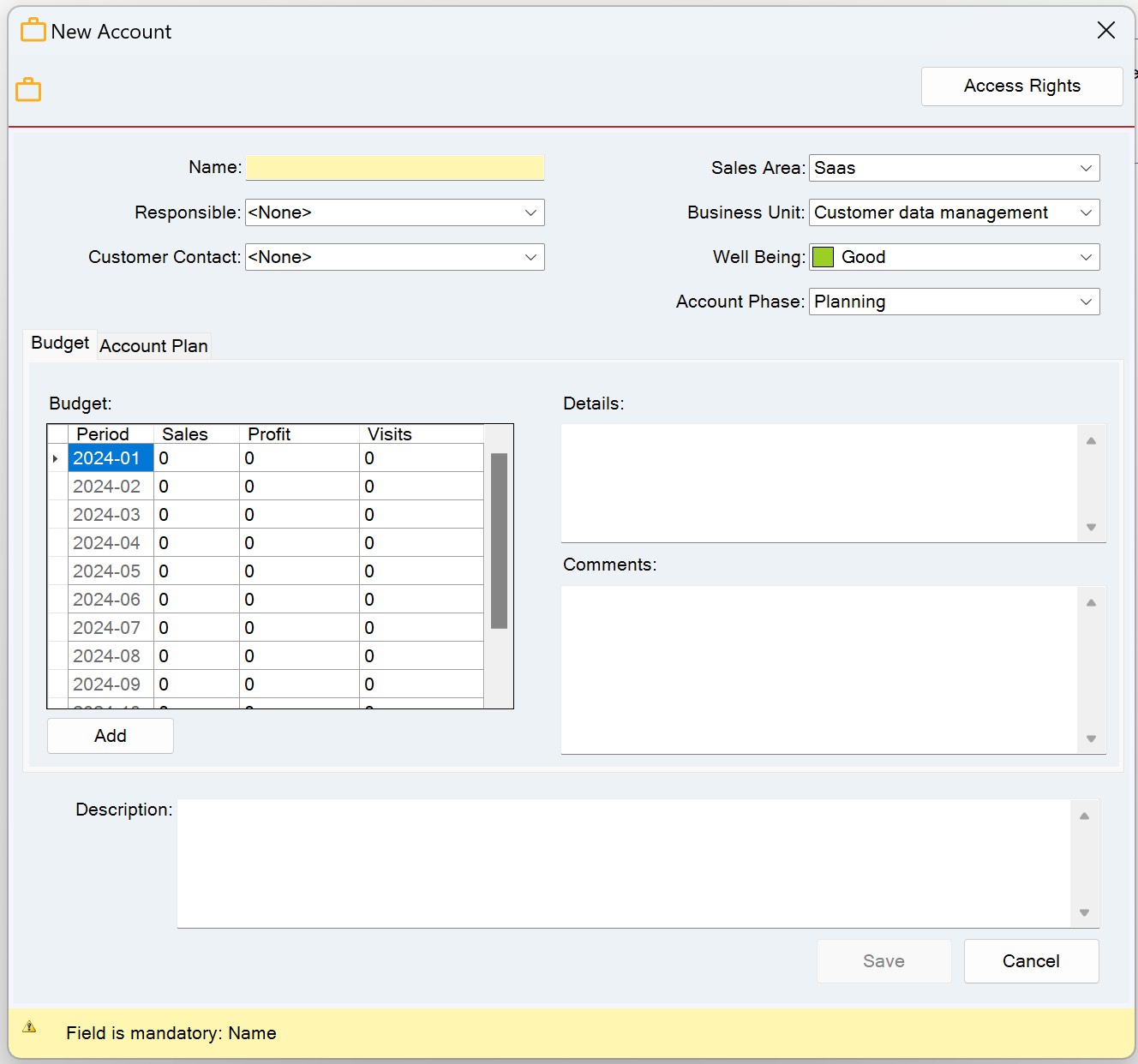Image resolution: width=1138 pixels, height=1064 pixels.
Task: Click the warning icon in status bar
Action: point(29,1026)
